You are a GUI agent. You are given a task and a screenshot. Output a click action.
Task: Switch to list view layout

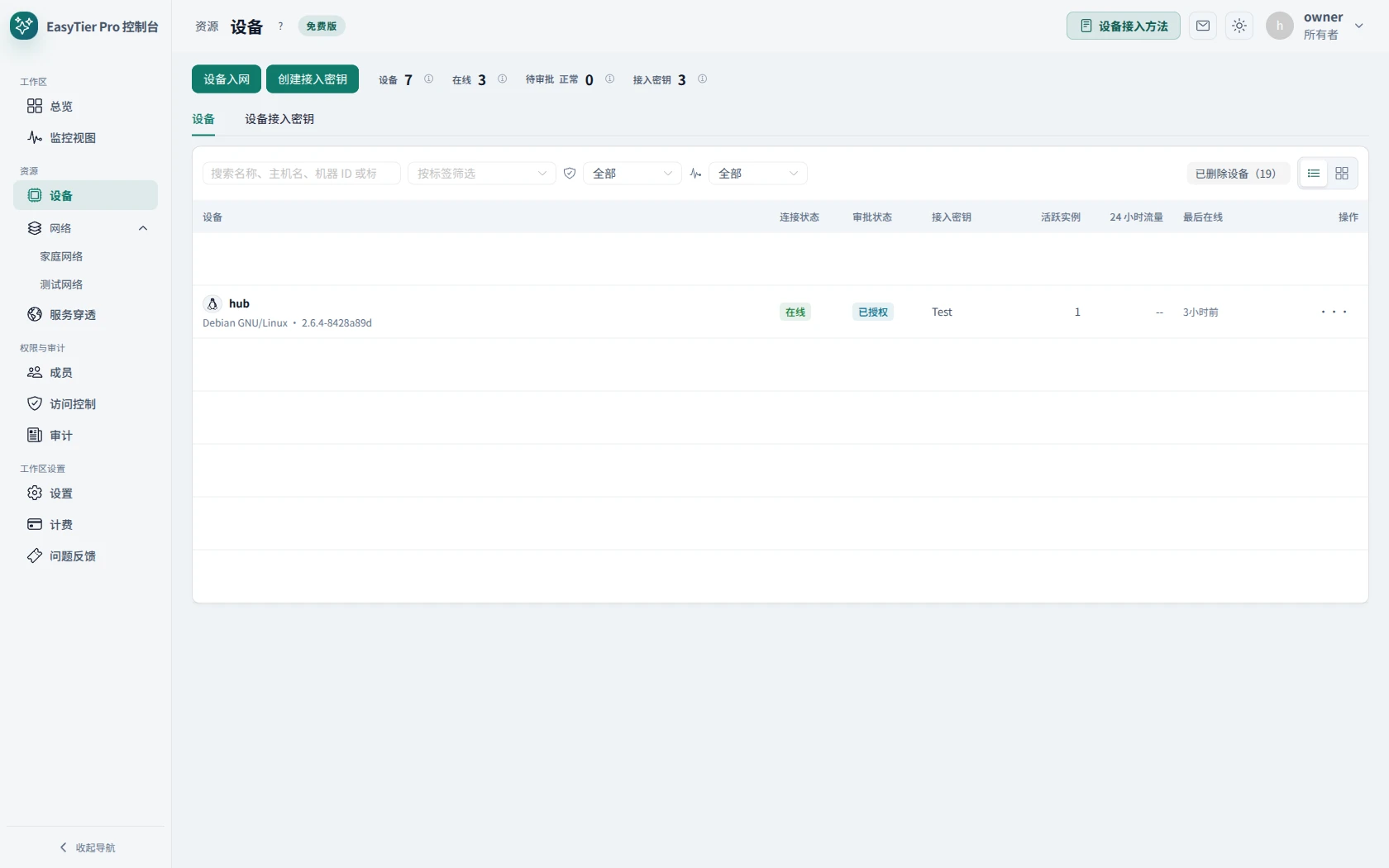pyautogui.click(x=1314, y=174)
